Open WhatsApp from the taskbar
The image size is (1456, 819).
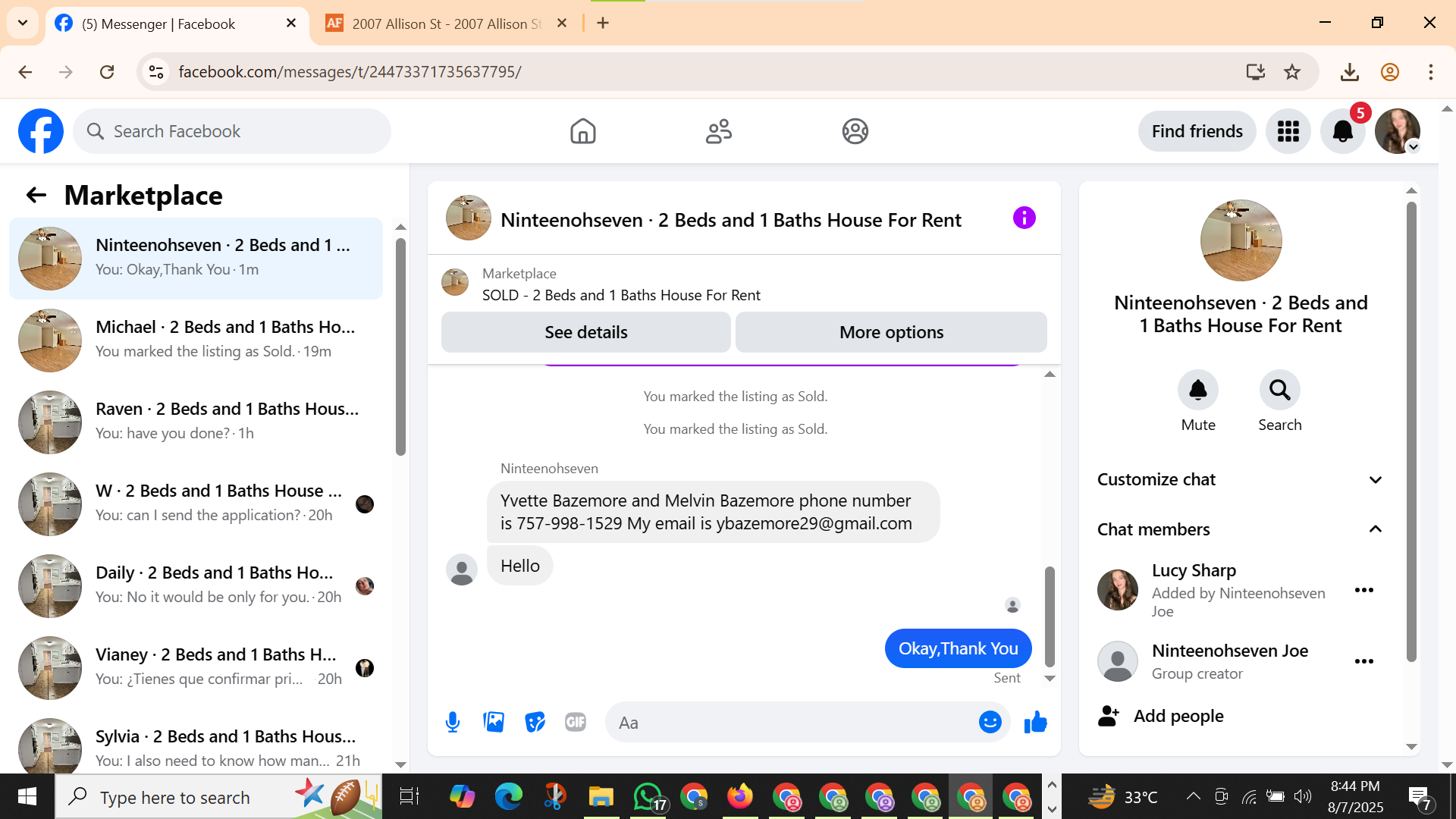coord(647,796)
